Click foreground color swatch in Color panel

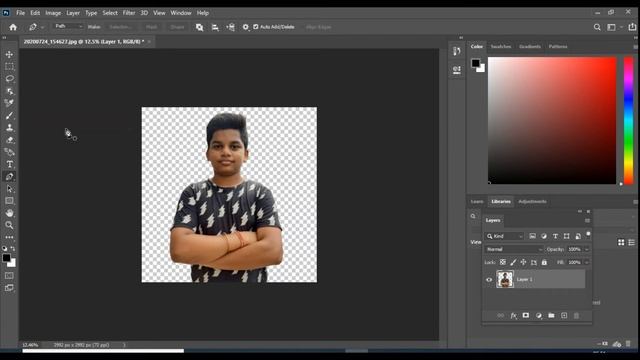click(x=476, y=63)
